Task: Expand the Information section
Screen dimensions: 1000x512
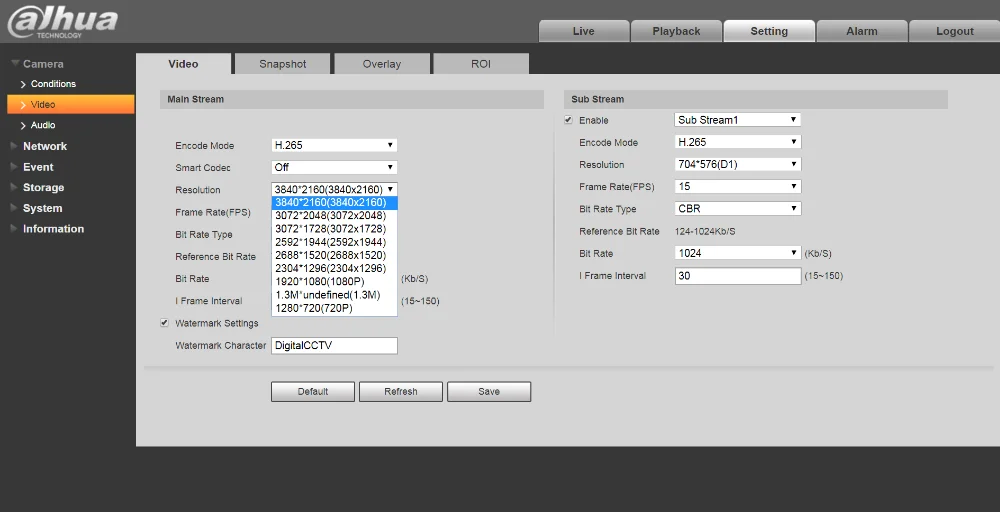Action: tap(53, 229)
